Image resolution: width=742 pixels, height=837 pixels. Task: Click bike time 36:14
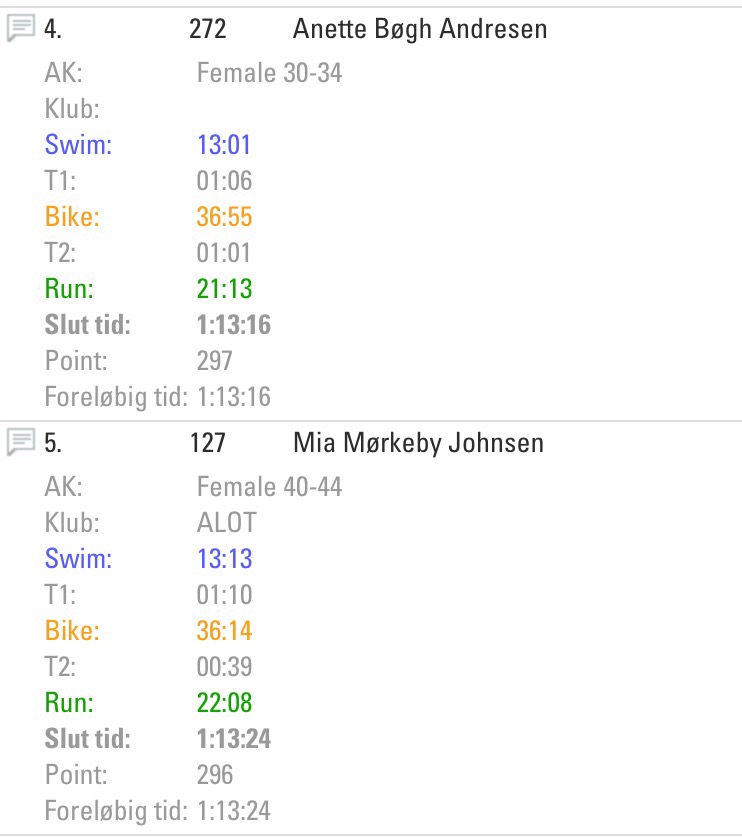(224, 631)
